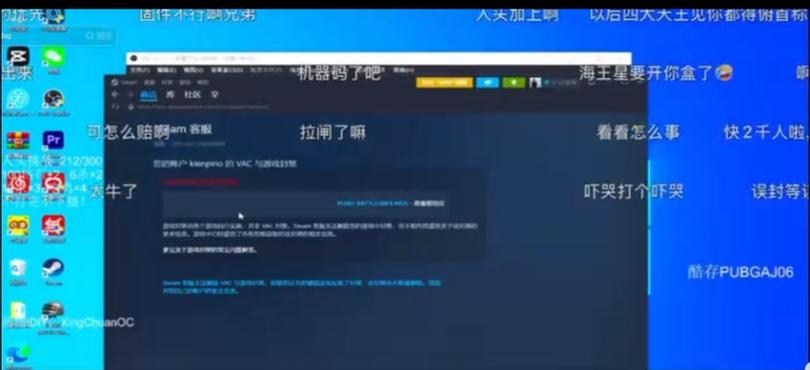Launch the Steam desktop shortcut
The image size is (810, 370).
[53, 268]
